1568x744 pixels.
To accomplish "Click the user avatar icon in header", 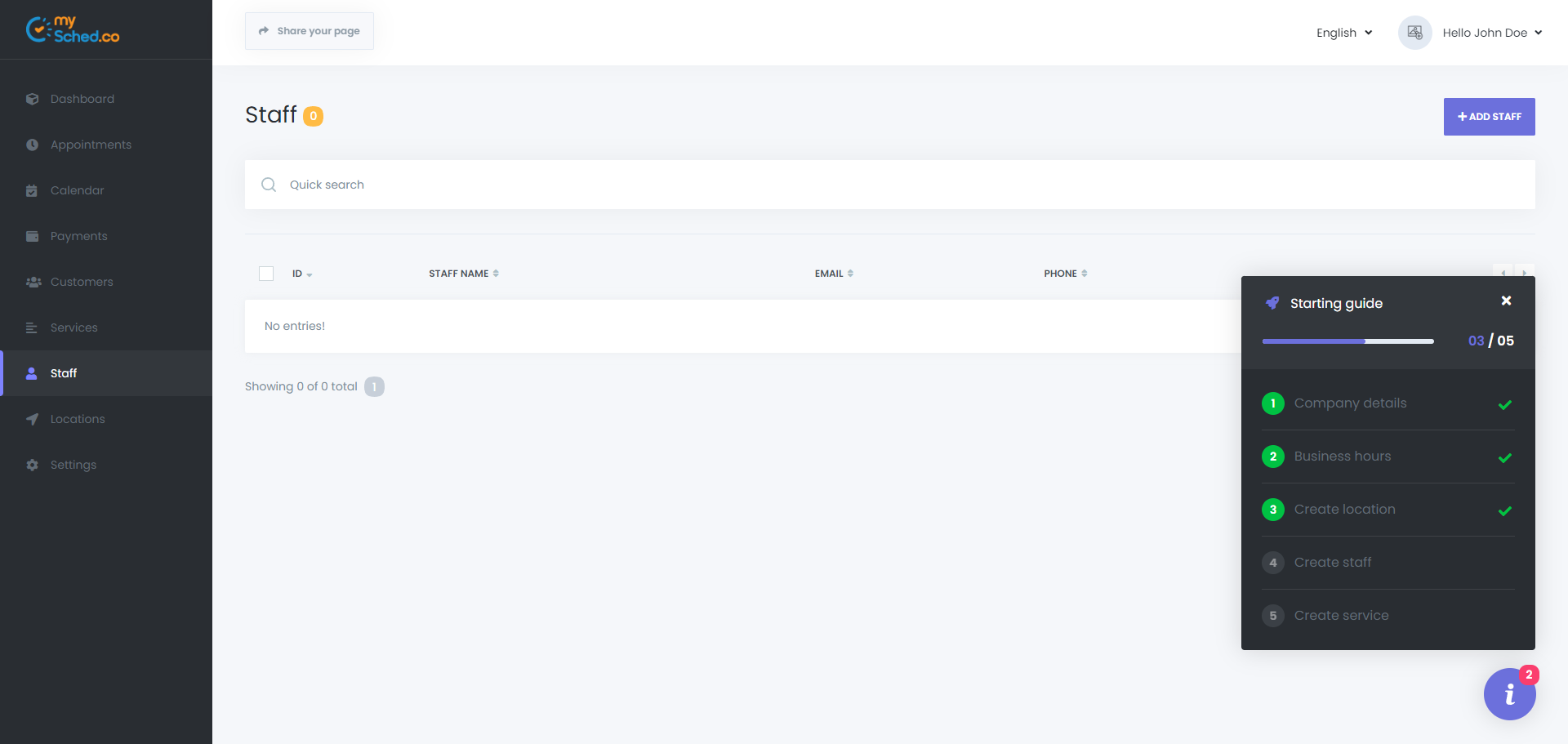I will click(1414, 33).
